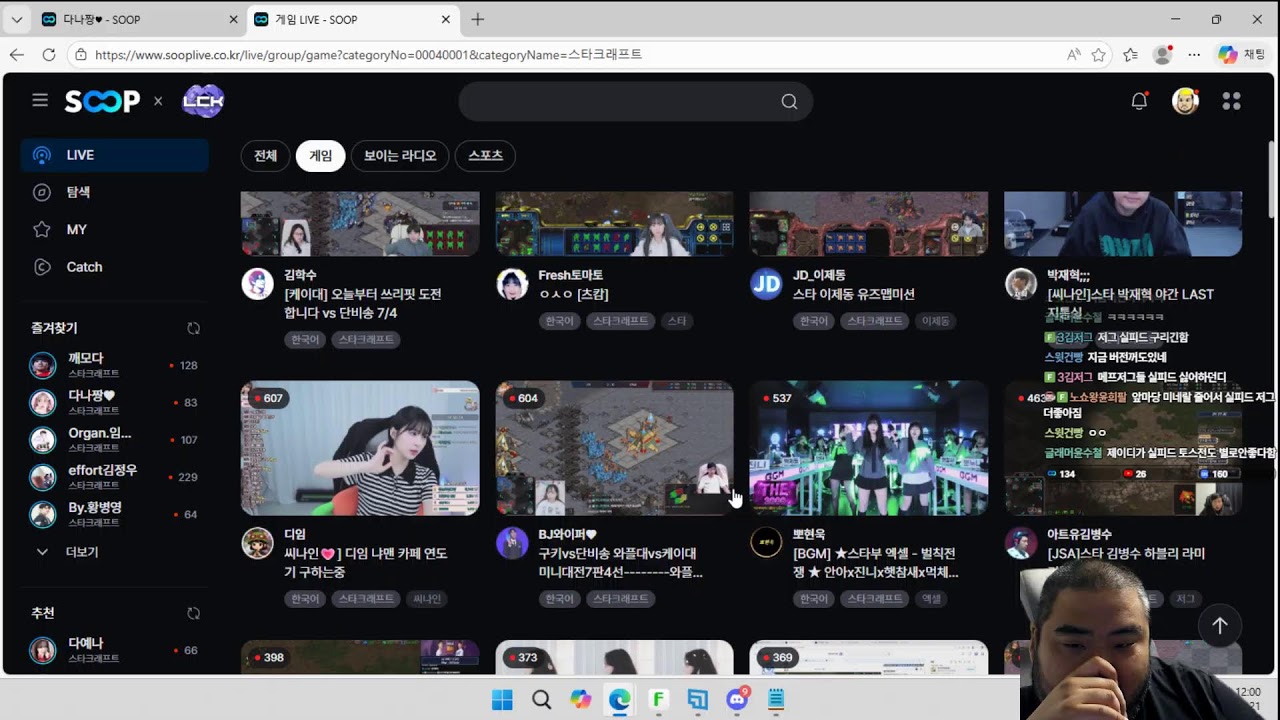Click the SOOP logo
The height and width of the screenshot is (720, 1280).
coord(102,101)
